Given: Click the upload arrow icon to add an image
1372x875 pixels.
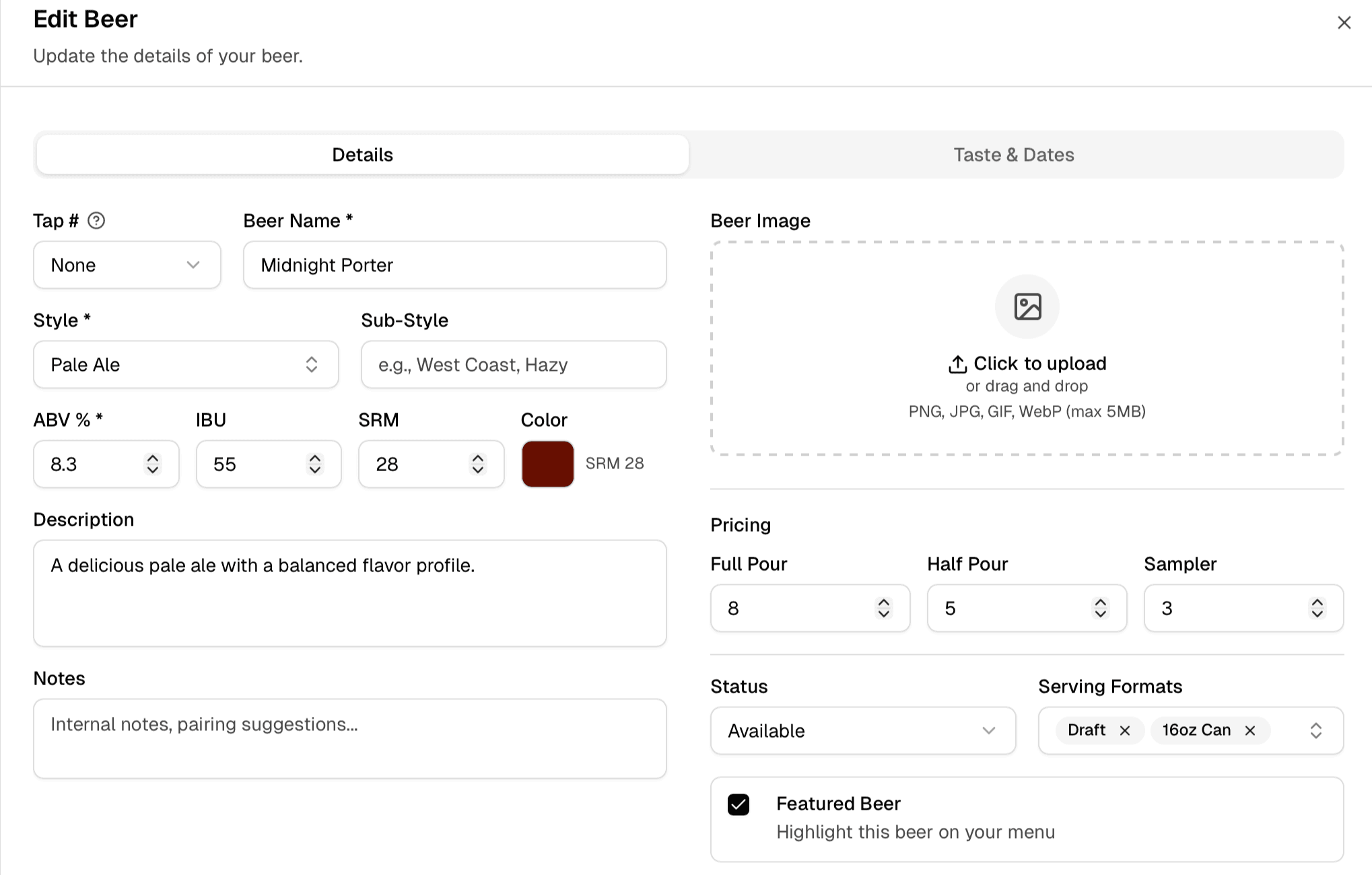Looking at the screenshot, I should pos(957,363).
